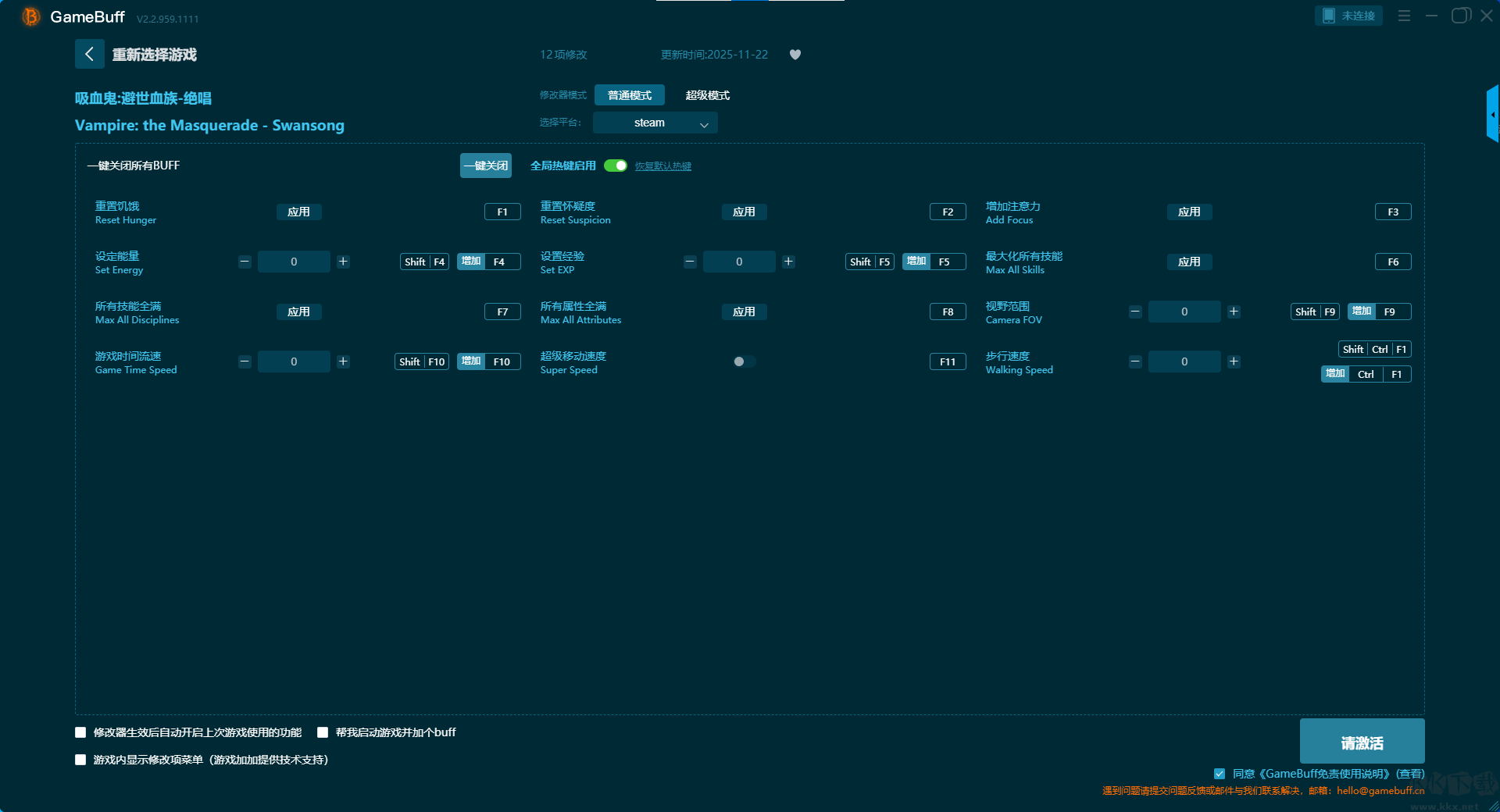The height and width of the screenshot is (812, 1500).
Task: Click minus icon for Set EXP
Action: point(690,262)
